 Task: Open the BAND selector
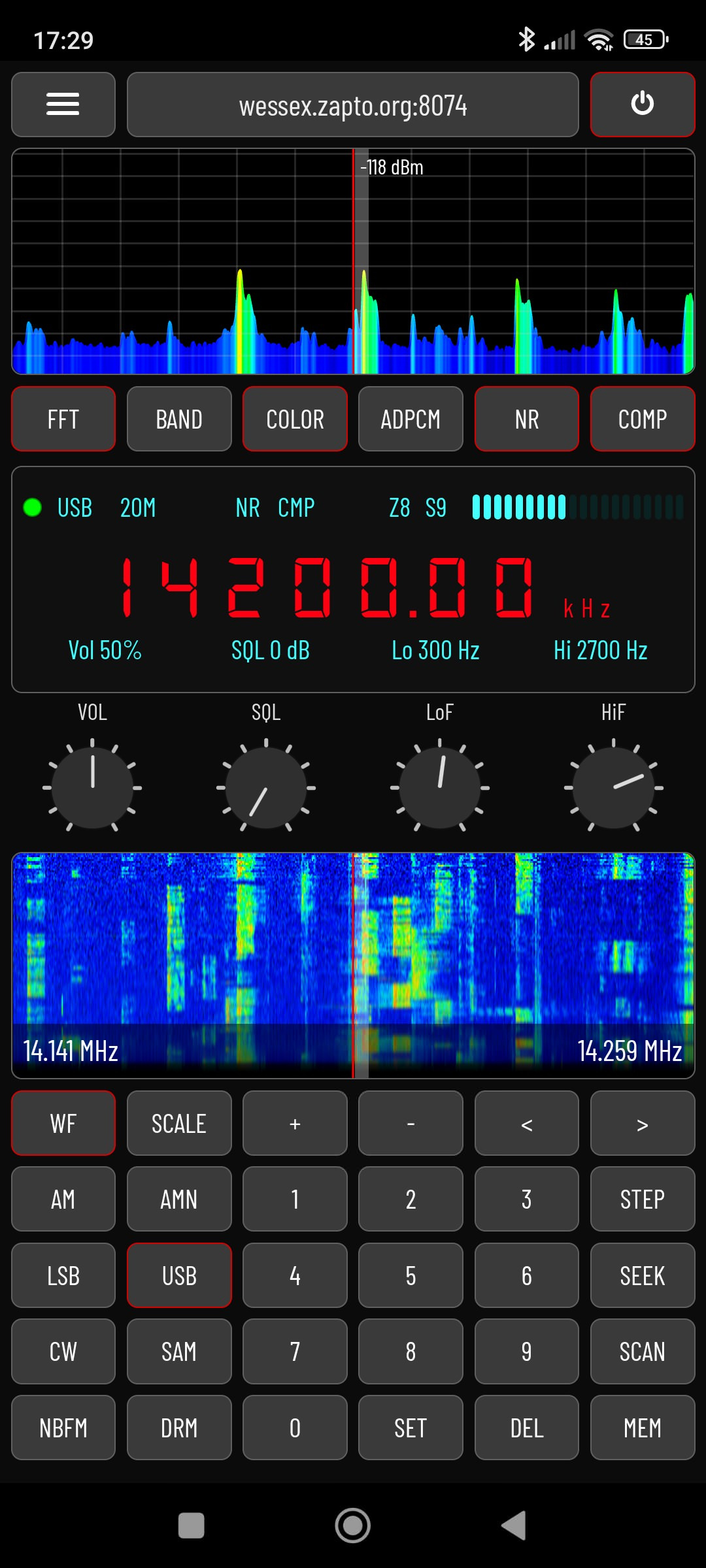(179, 419)
